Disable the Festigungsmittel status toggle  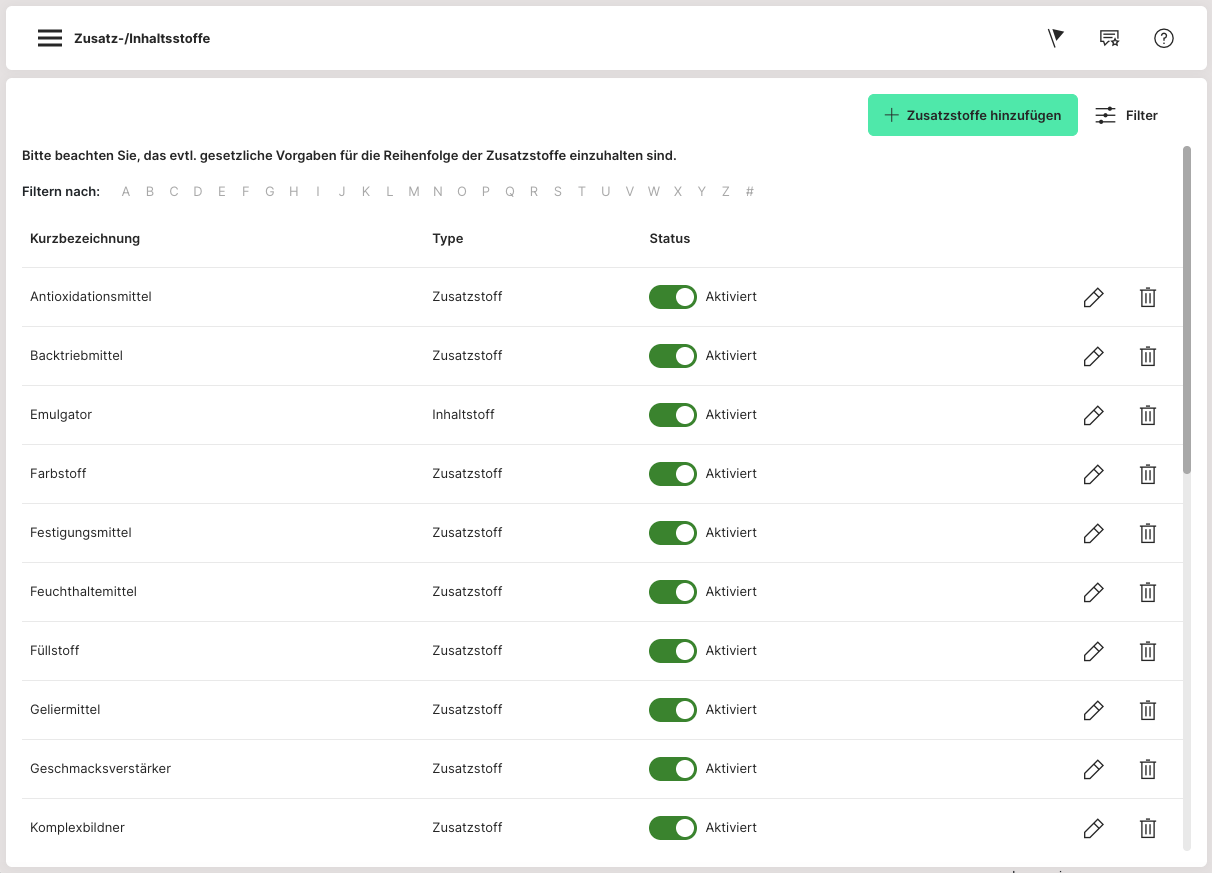(x=673, y=533)
